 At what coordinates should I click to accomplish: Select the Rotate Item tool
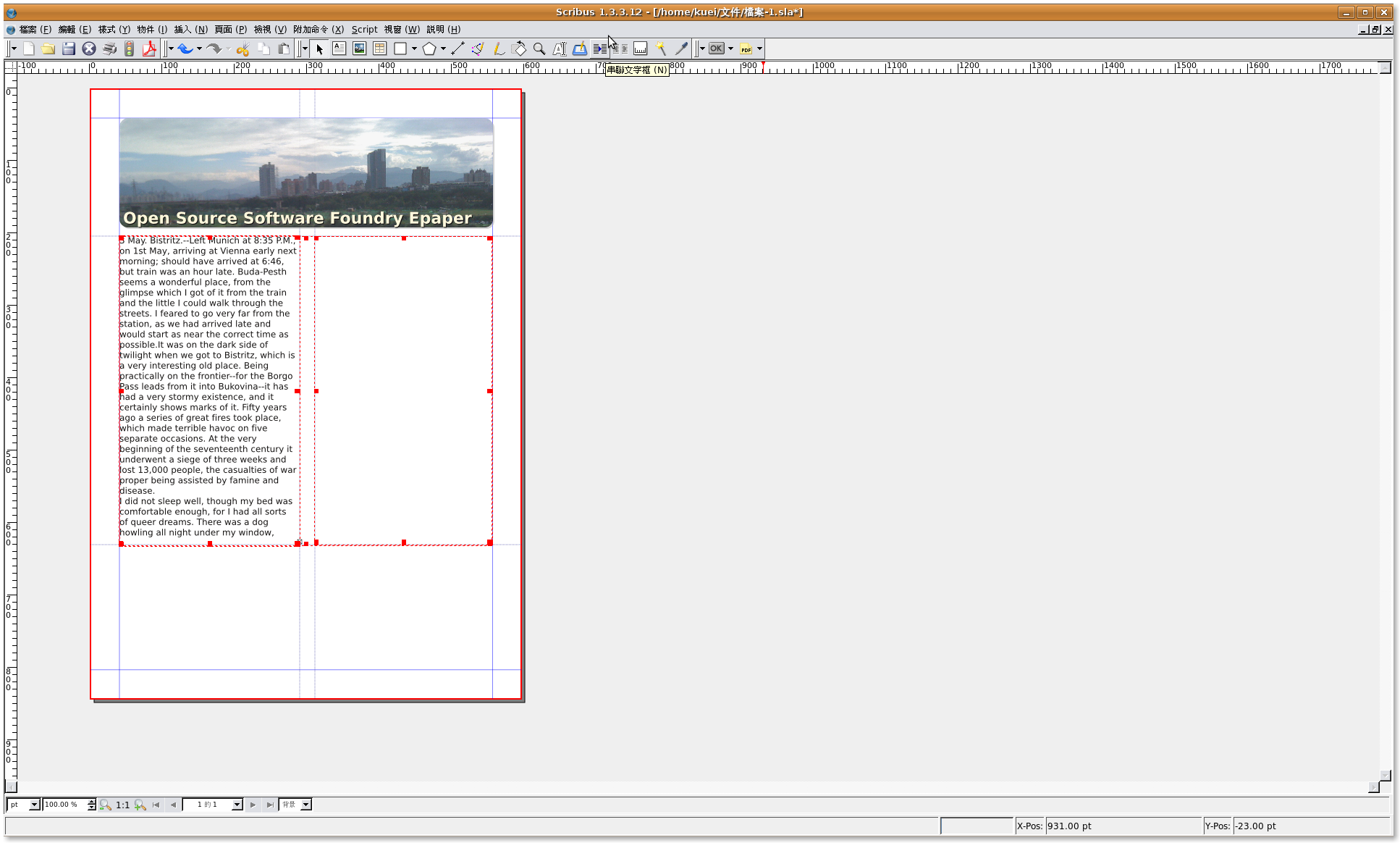pyautogui.click(x=519, y=49)
